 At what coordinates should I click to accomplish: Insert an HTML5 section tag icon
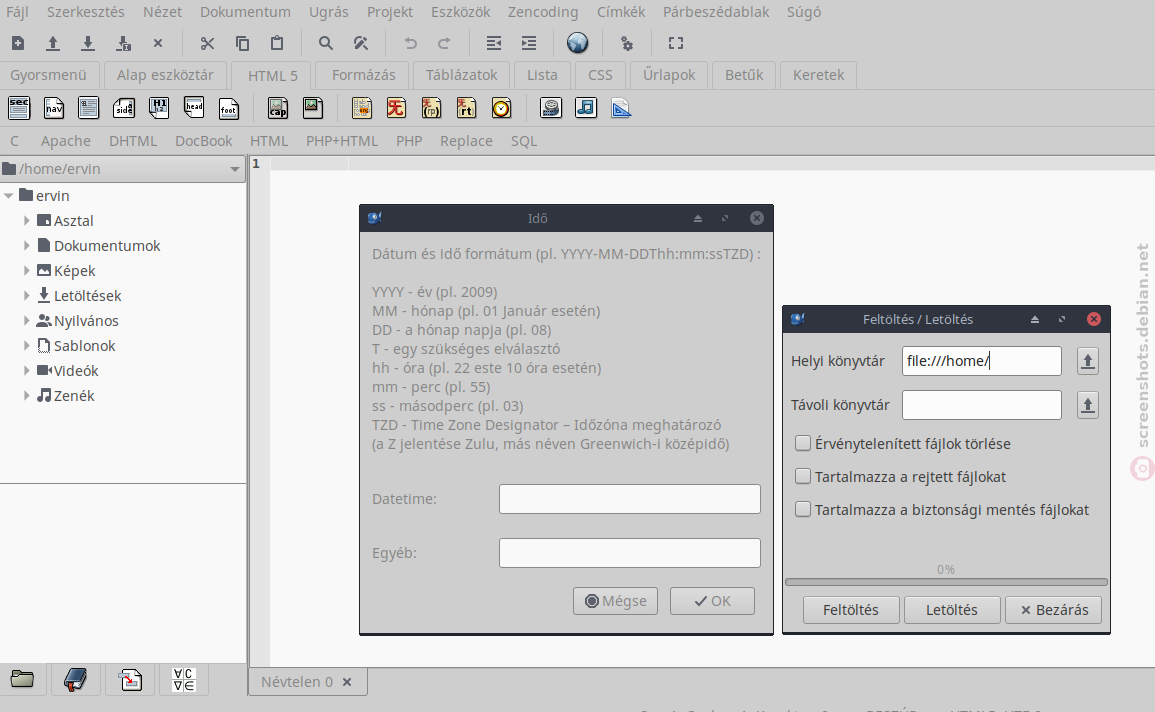click(x=19, y=108)
